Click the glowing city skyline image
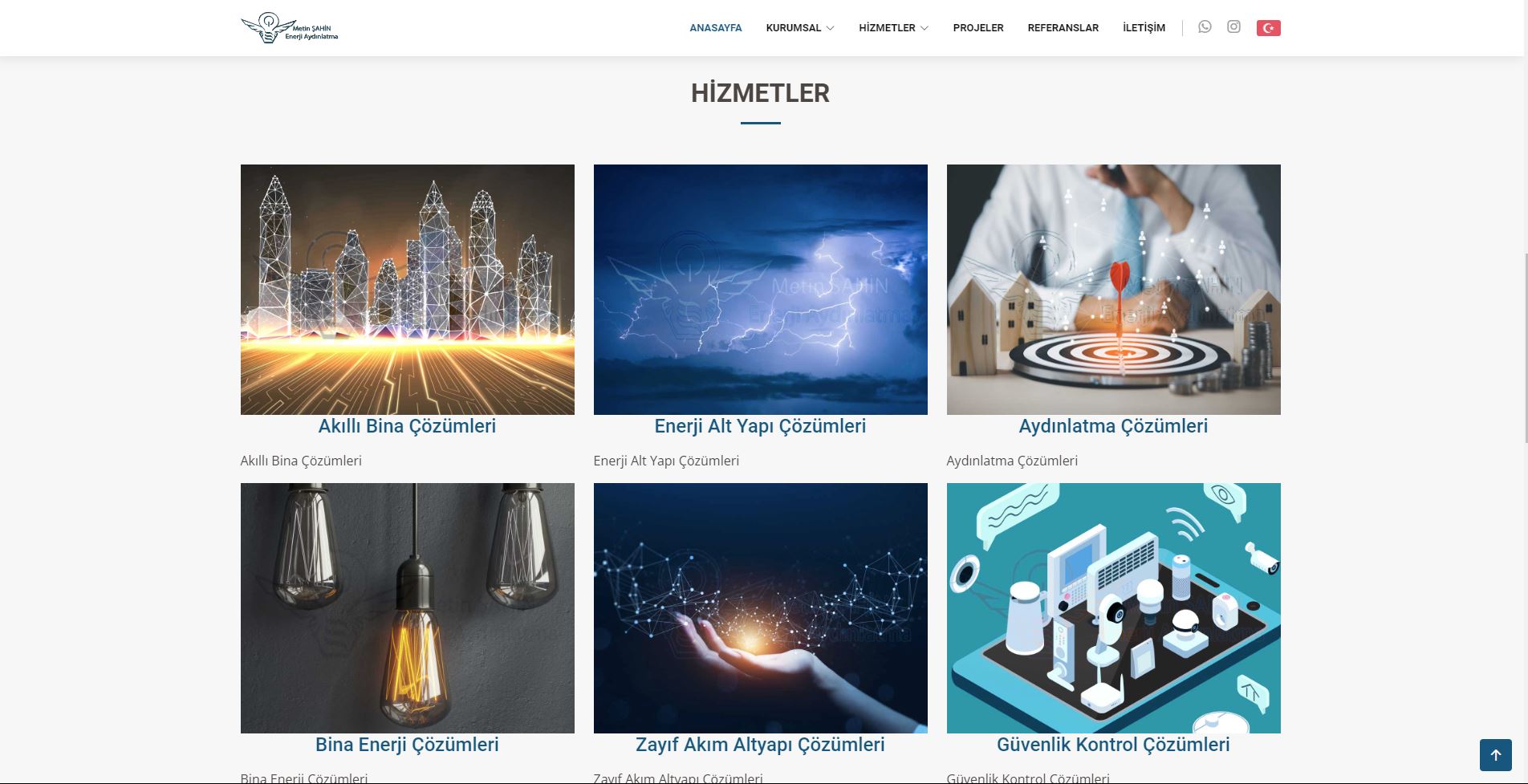Viewport: 1528px width, 784px height. point(407,290)
